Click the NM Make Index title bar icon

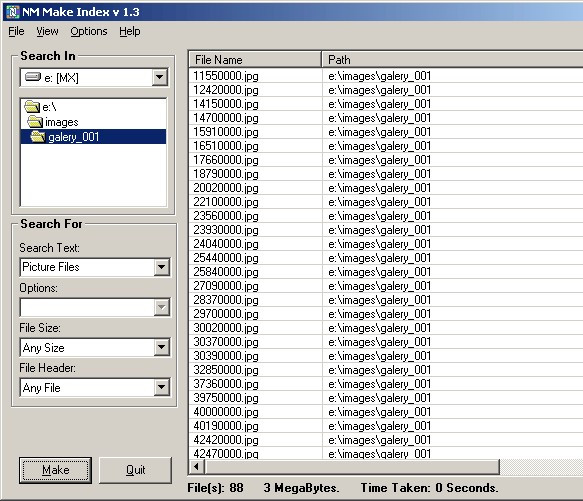pyautogui.click(x=13, y=12)
